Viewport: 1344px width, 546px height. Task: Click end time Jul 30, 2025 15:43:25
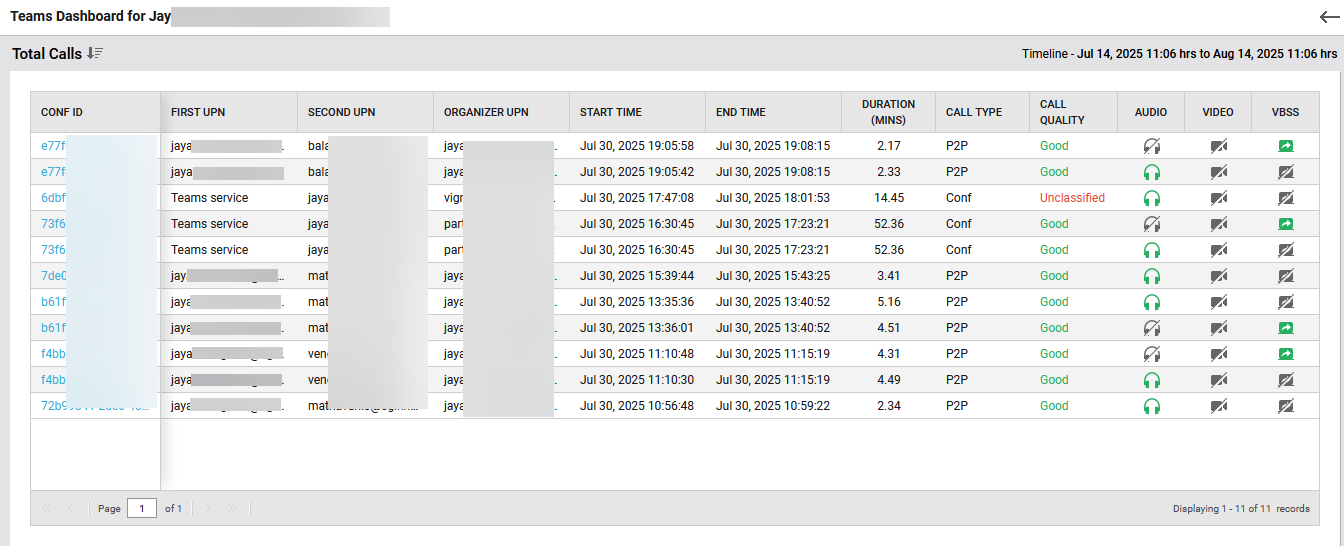(773, 276)
